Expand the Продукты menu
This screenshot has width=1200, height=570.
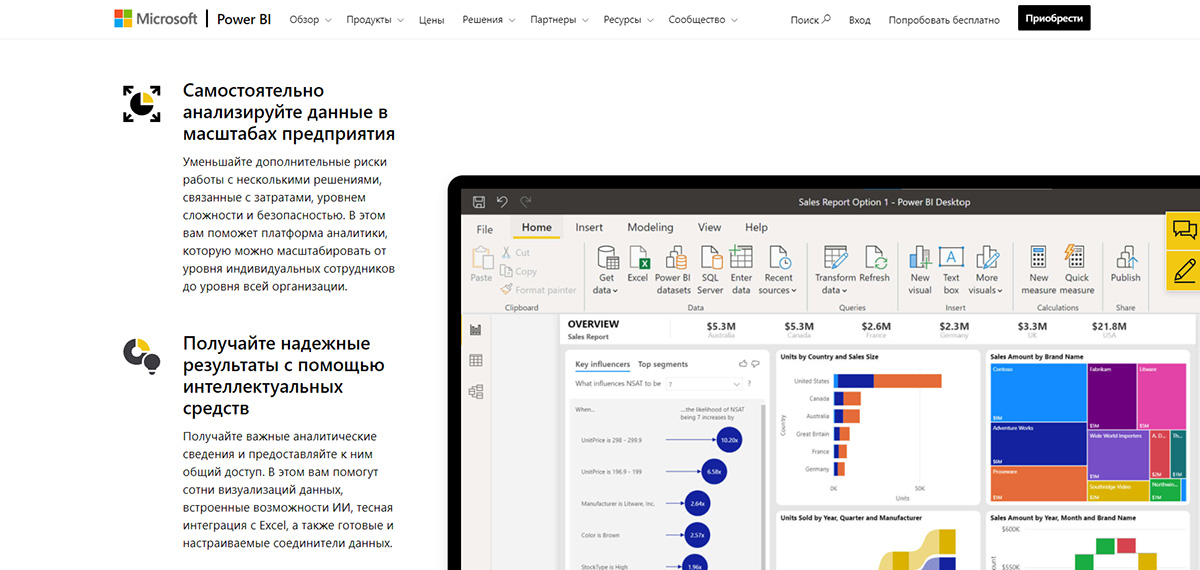coord(375,20)
